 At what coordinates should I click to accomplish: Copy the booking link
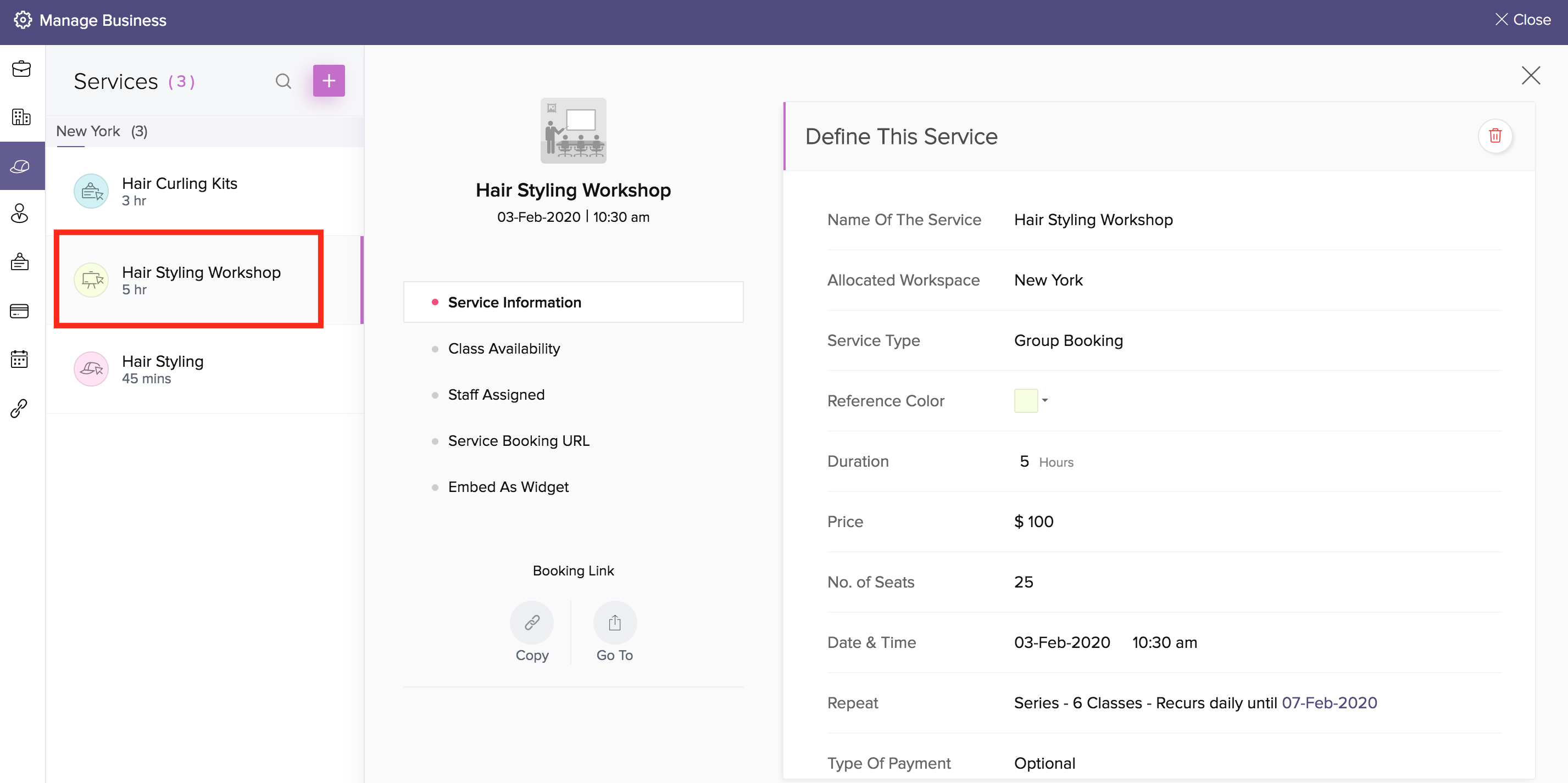531,623
